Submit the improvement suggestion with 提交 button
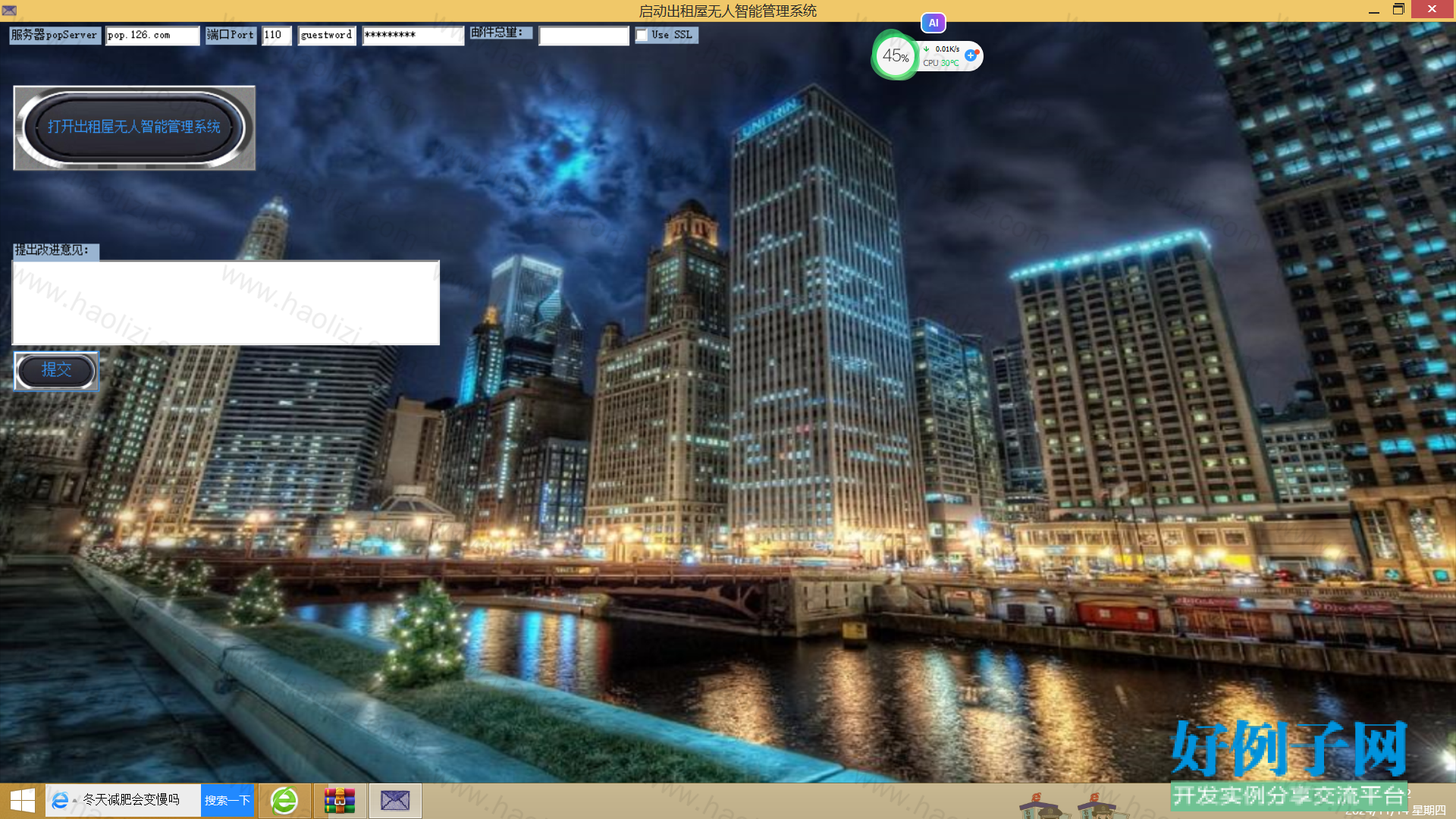Screen dimensions: 1456x819 click(56, 371)
